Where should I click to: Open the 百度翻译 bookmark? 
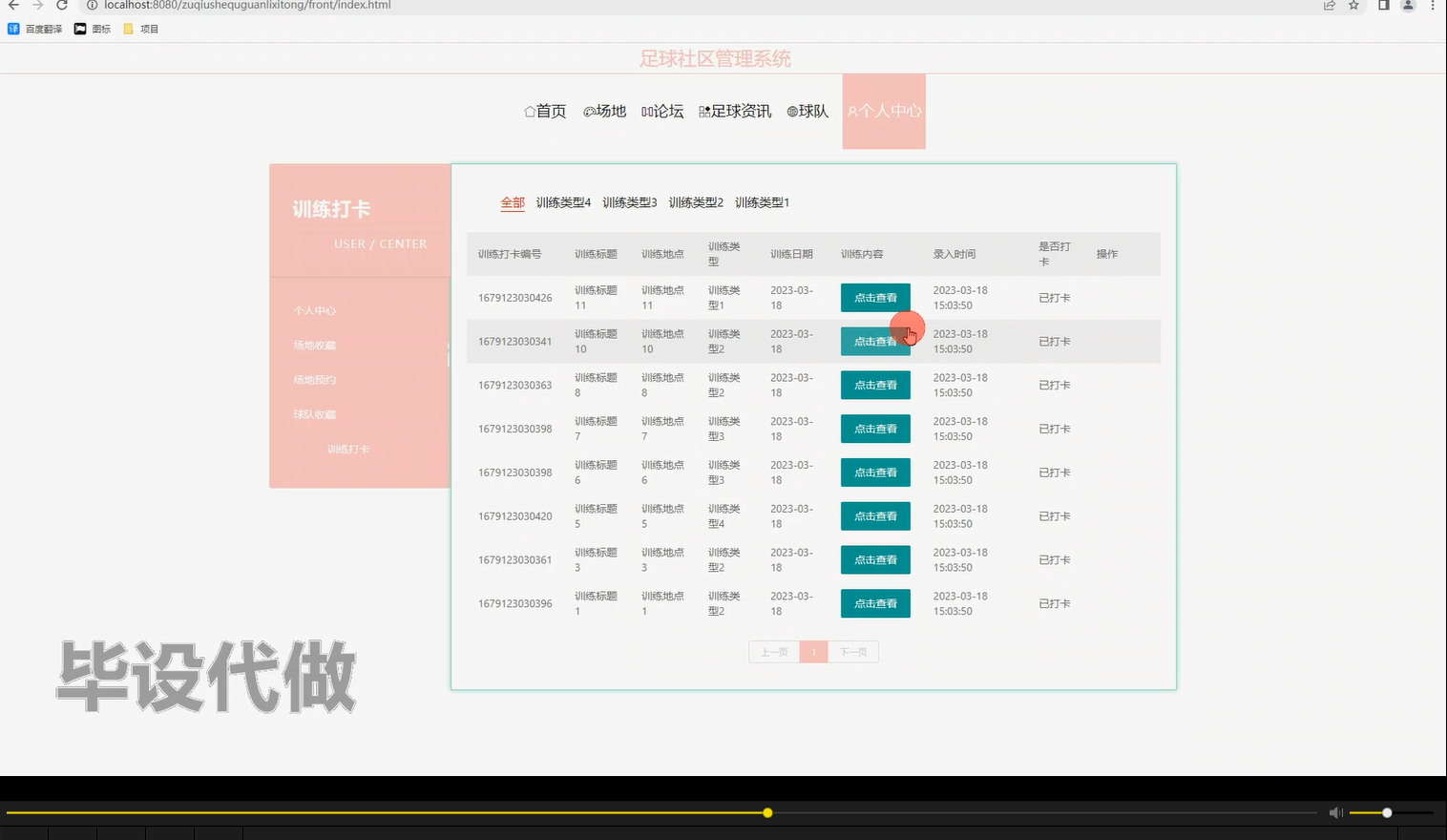pos(35,29)
